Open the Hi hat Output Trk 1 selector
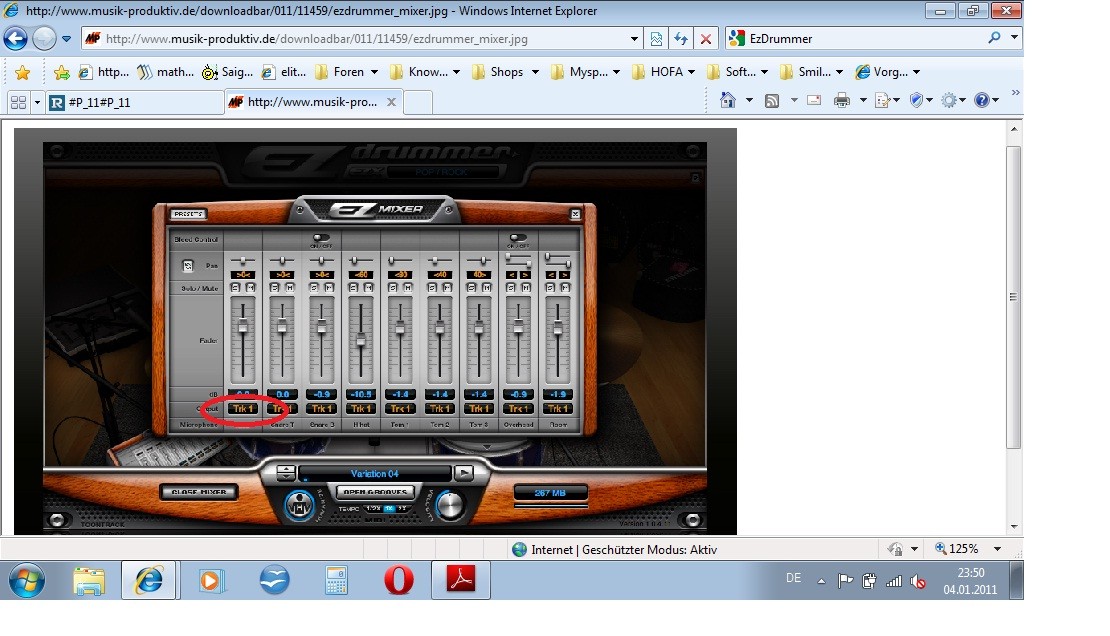The height and width of the screenshot is (636, 1110). pos(361,409)
